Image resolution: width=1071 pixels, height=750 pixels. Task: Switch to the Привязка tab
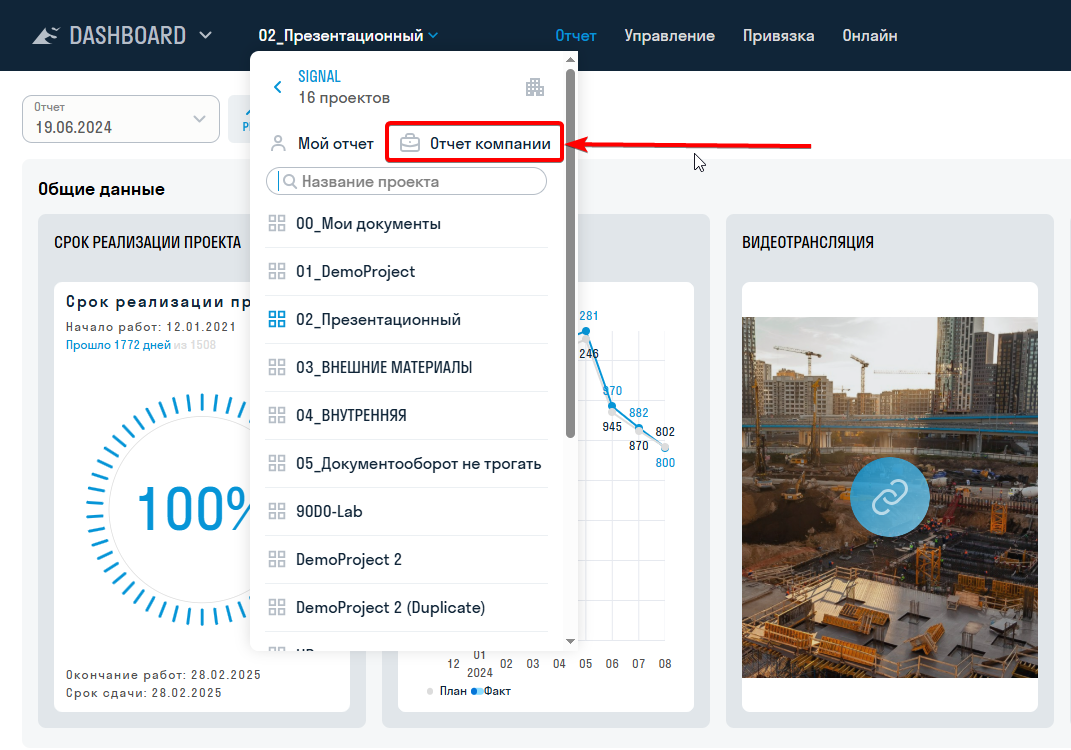tap(778, 36)
